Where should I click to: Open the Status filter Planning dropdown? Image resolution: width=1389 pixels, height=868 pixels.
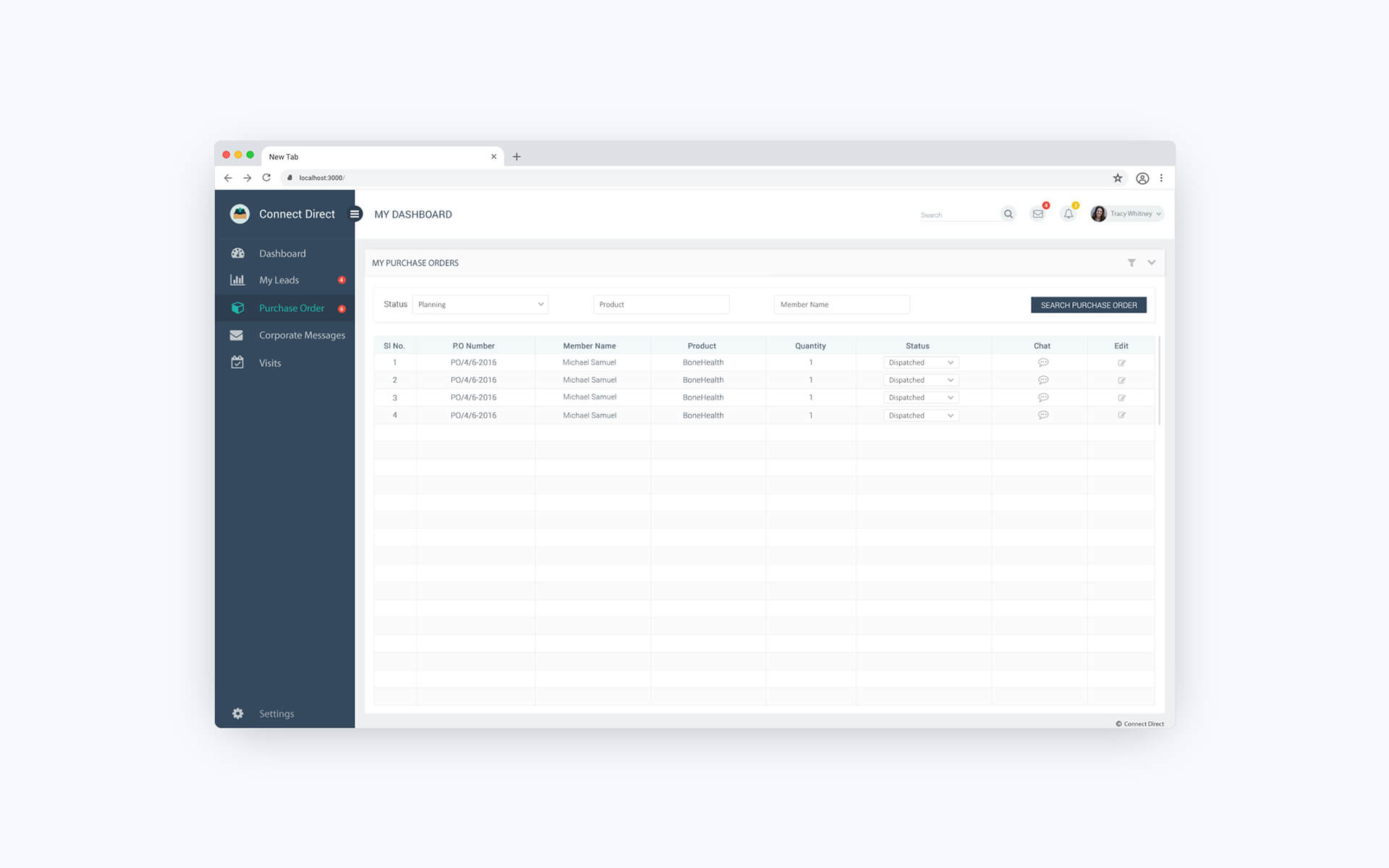click(x=480, y=305)
